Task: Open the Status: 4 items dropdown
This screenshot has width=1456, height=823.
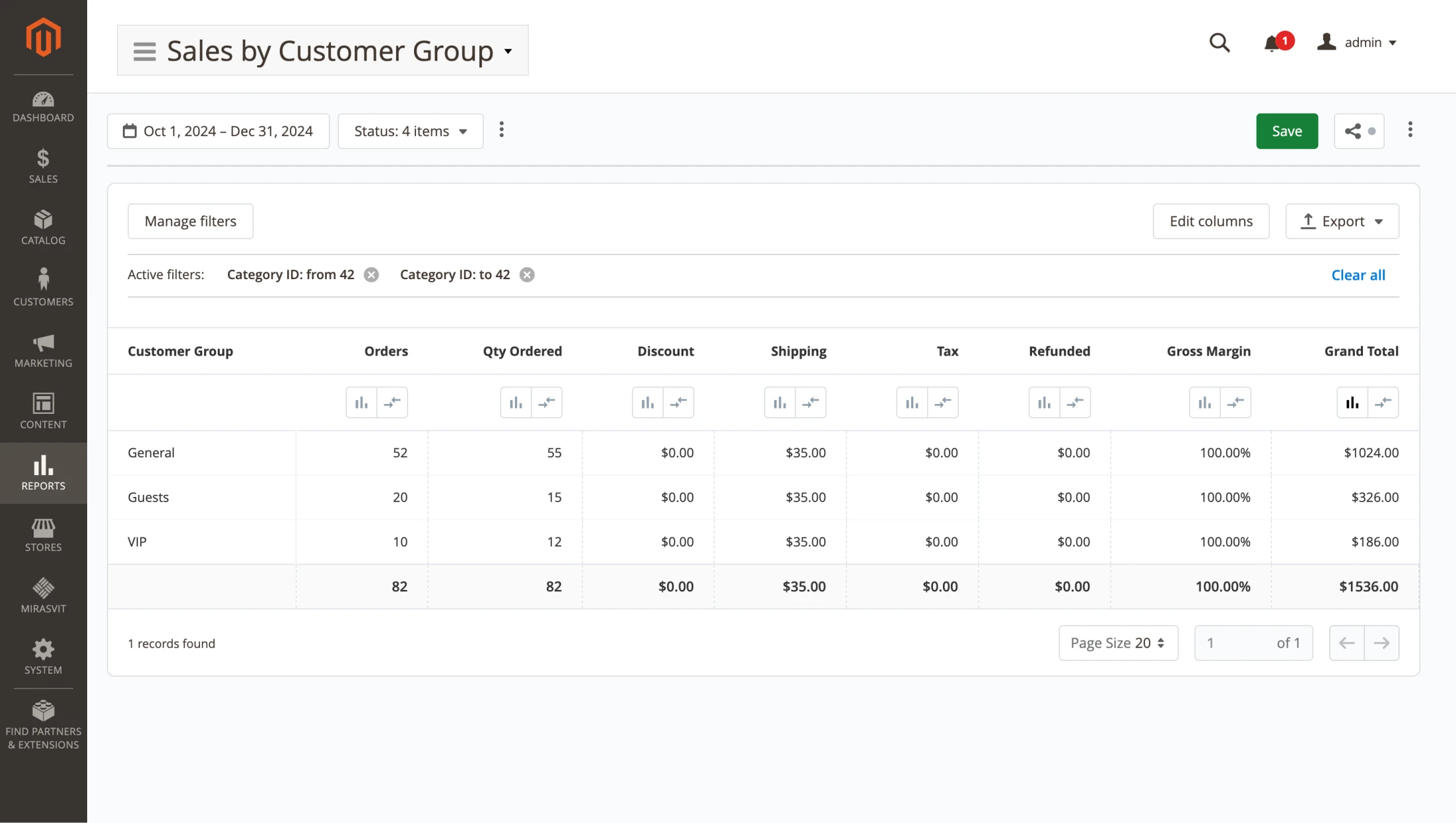Action: coord(410,131)
